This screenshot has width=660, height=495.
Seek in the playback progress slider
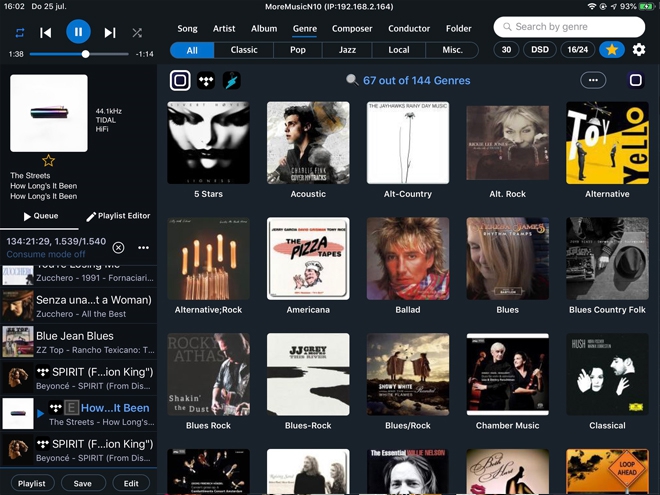point(79,54)
